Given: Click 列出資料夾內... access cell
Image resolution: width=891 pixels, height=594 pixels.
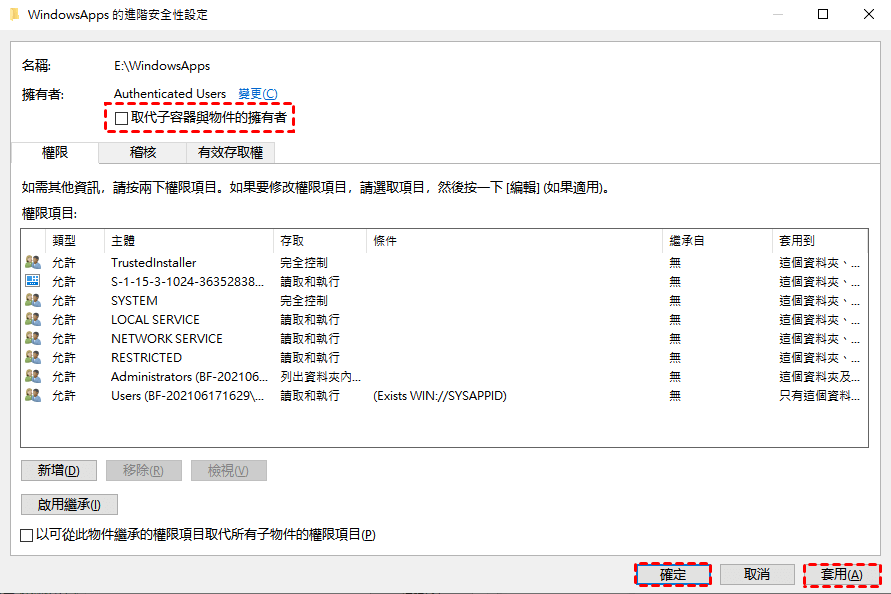Looking at the screenshot, I should point(320,377).
